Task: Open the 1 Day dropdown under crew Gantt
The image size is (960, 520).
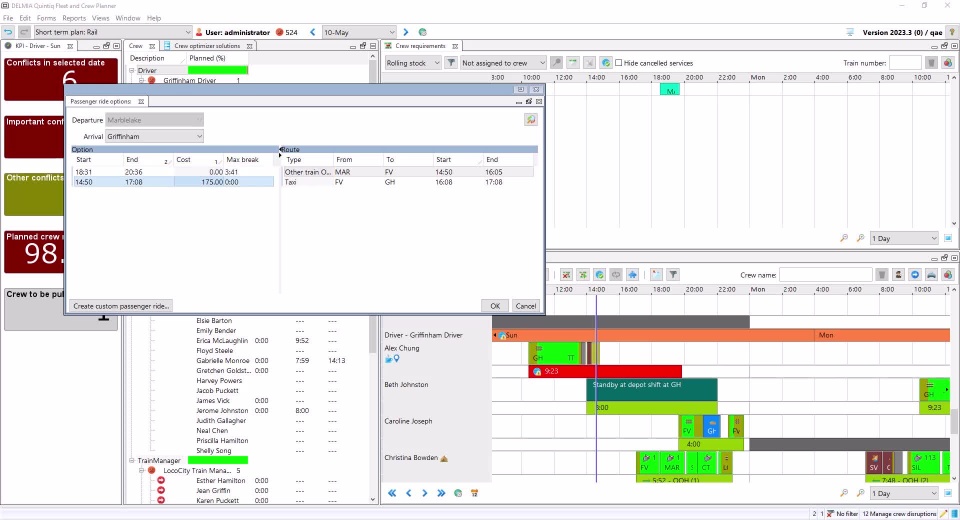Action: (x=904, y=494)
